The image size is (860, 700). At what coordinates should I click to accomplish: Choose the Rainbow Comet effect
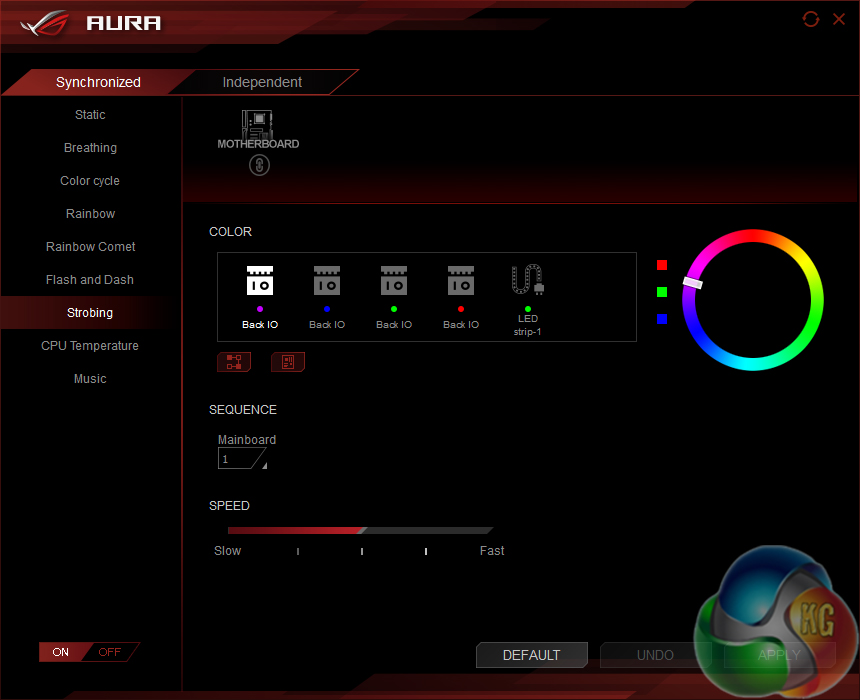coord(90,246)
